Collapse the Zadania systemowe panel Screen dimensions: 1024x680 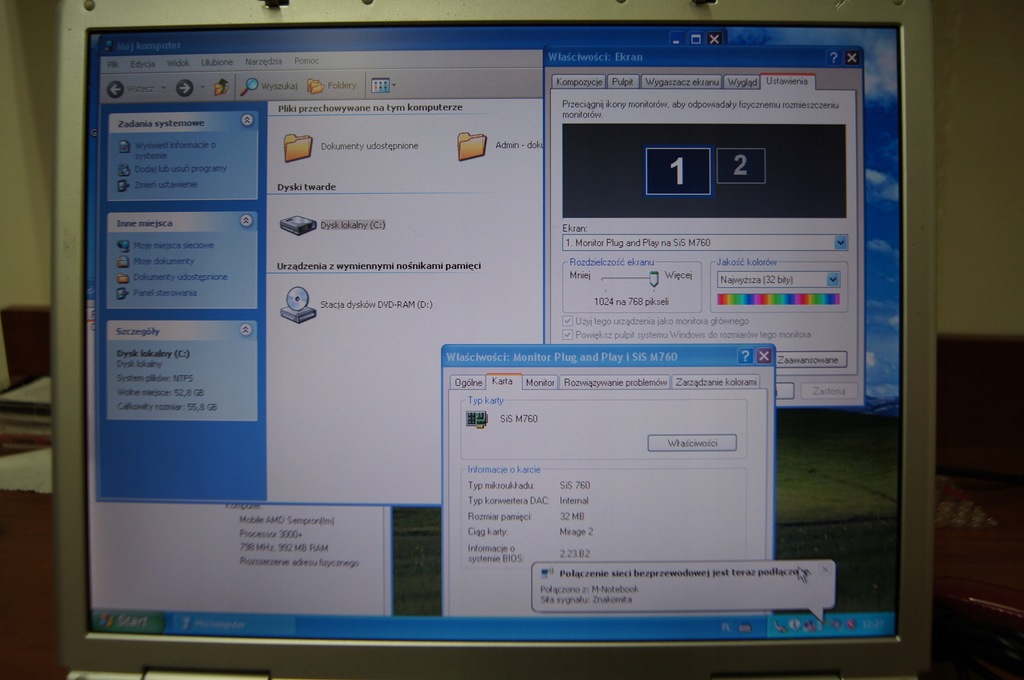click(247, 120)
